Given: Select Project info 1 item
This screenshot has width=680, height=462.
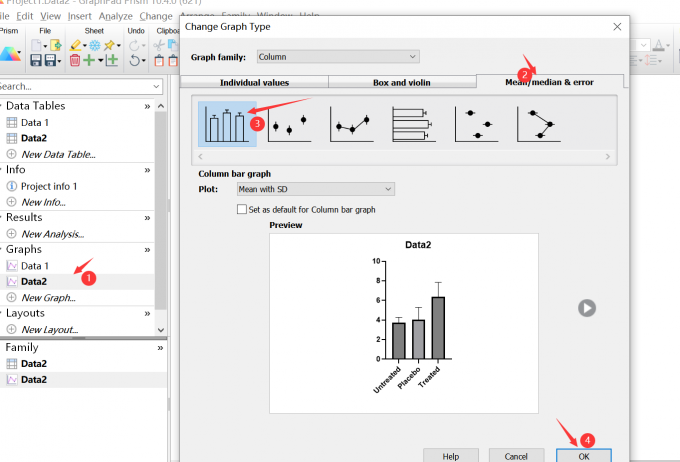Looking at the screenshot, I should point(49,187).
